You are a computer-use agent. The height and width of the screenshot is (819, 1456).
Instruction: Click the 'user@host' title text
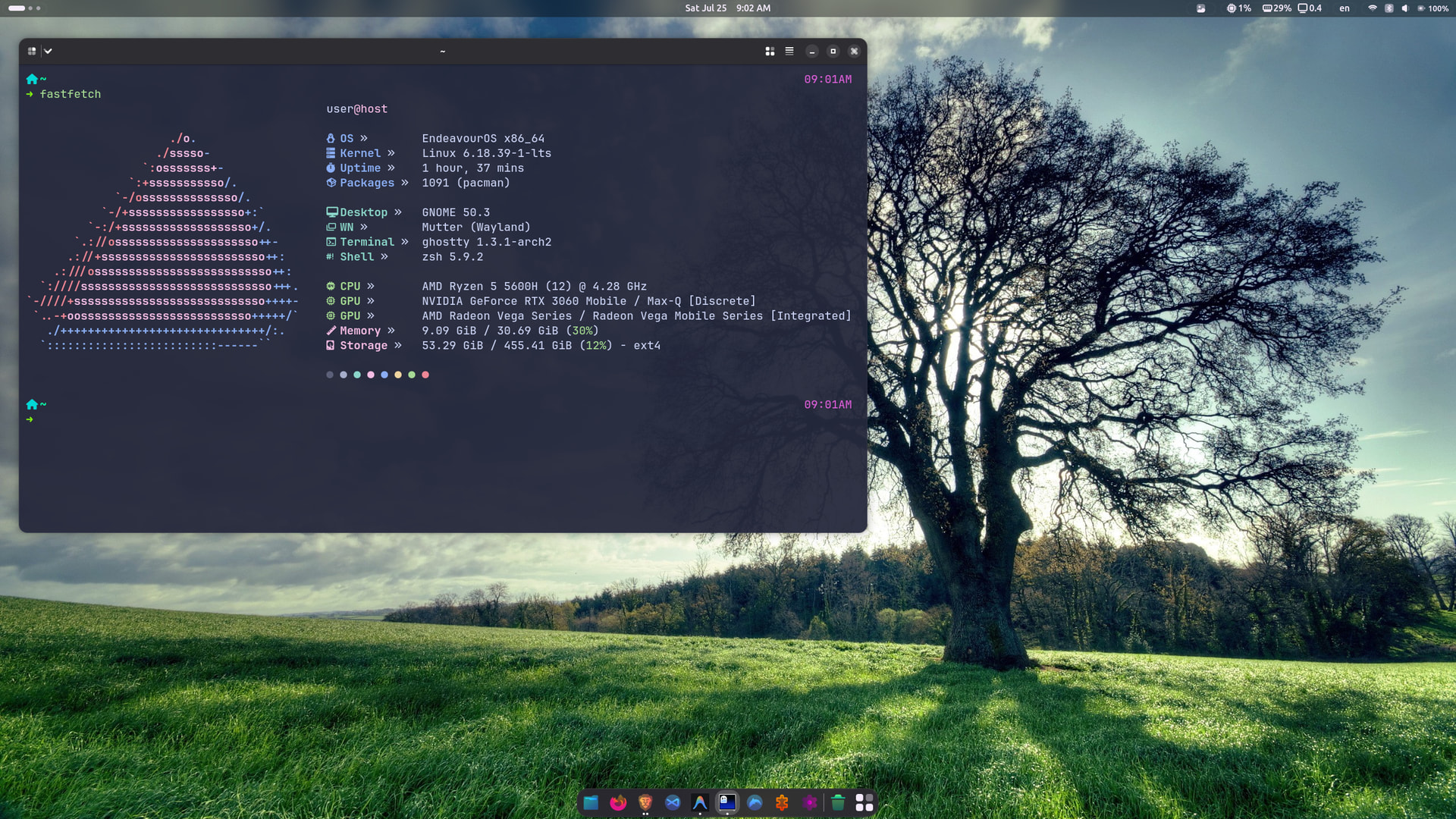[x=357, y=108]
